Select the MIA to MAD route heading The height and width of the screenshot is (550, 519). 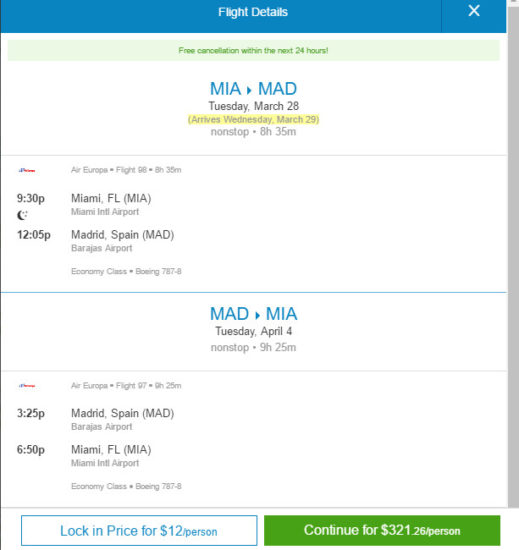[253, 89]
